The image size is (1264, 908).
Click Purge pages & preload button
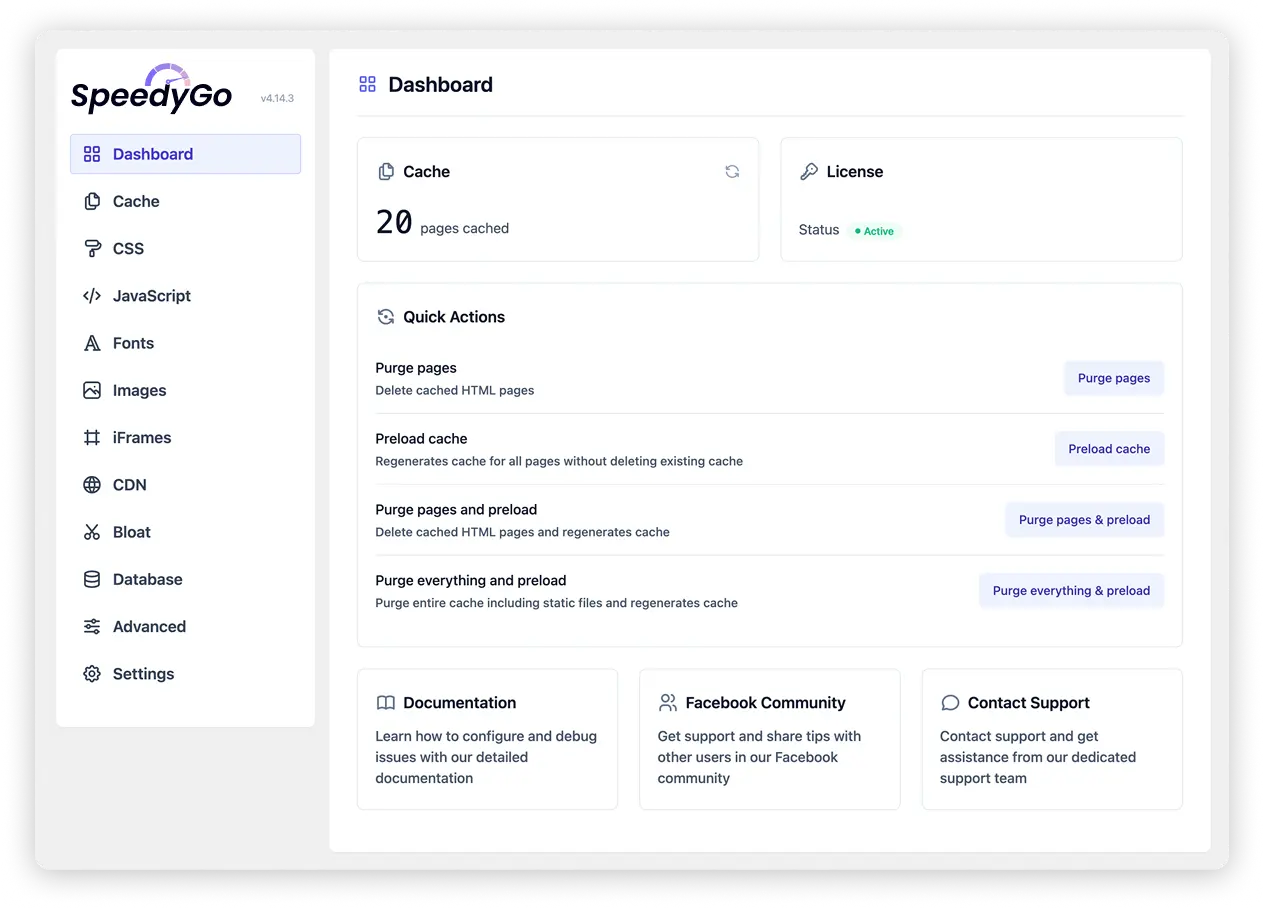tap(1084, 520)
